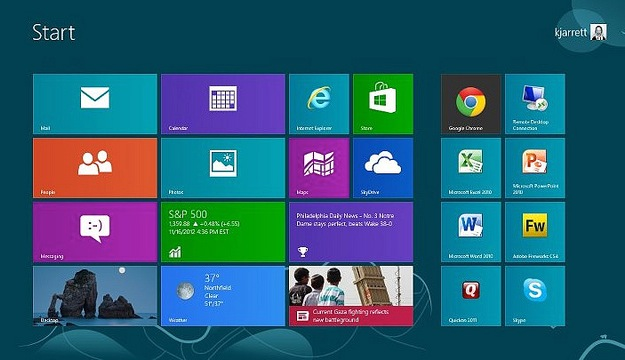The width and height of the screenshot is (625, 360).
Task: Click the user account picture
Action: (598, 32)
